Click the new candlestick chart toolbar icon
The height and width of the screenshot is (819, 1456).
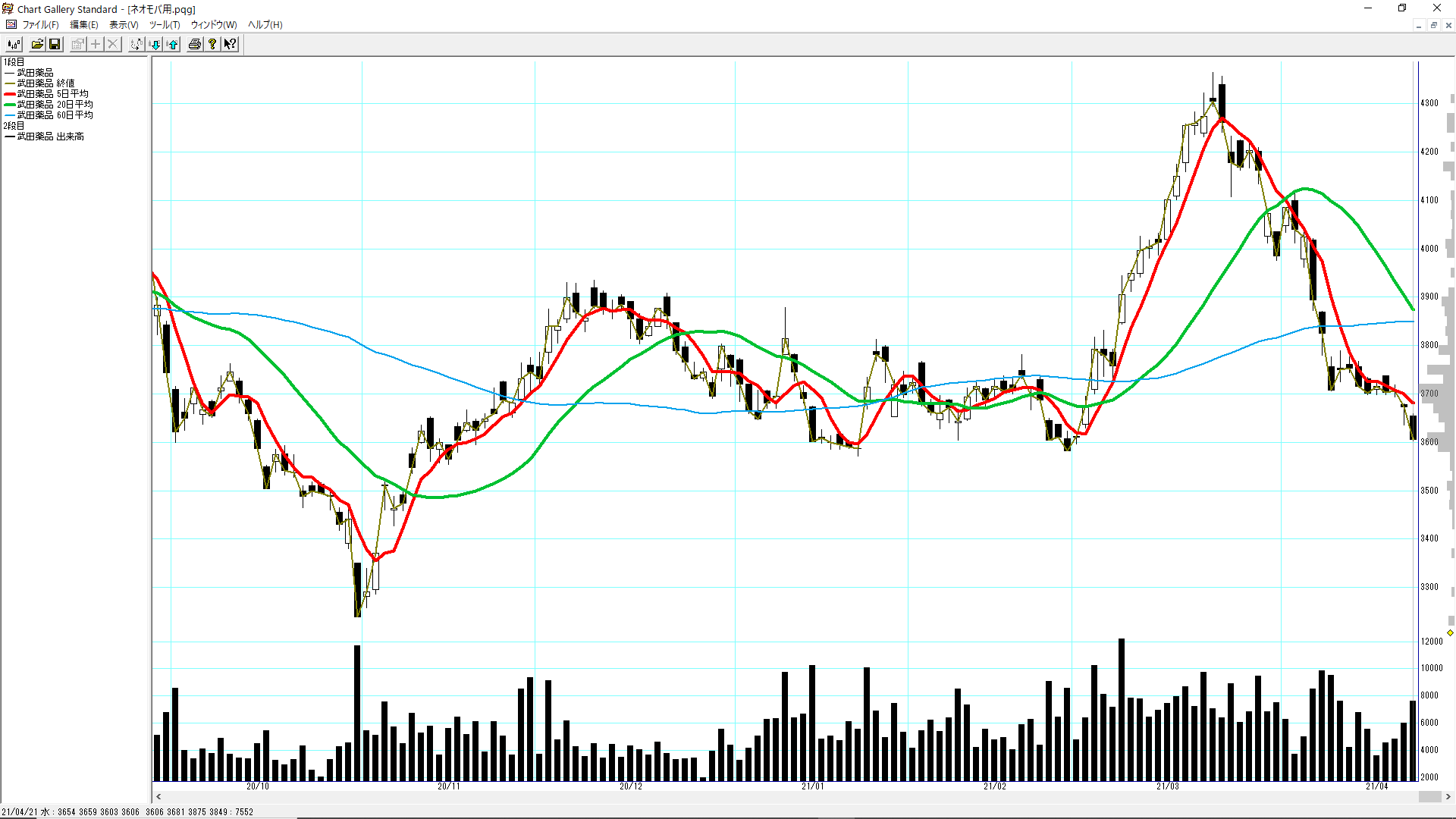click(x=14, y=44)
